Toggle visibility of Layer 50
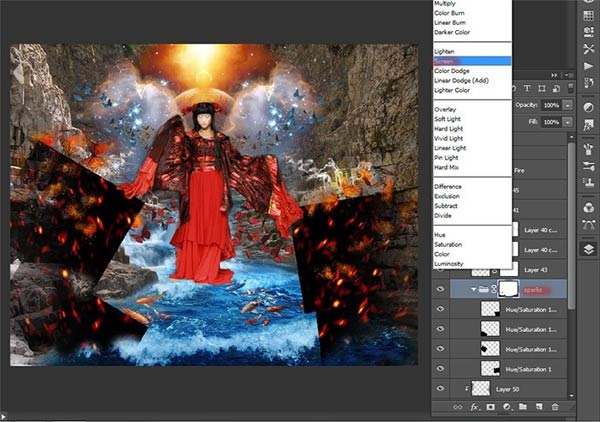 point(440,388)
